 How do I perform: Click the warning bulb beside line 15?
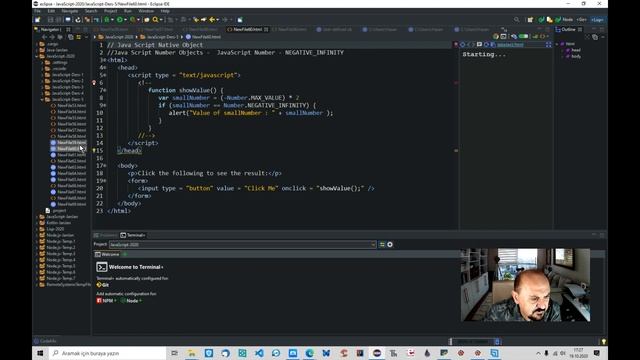click(94, 151)
